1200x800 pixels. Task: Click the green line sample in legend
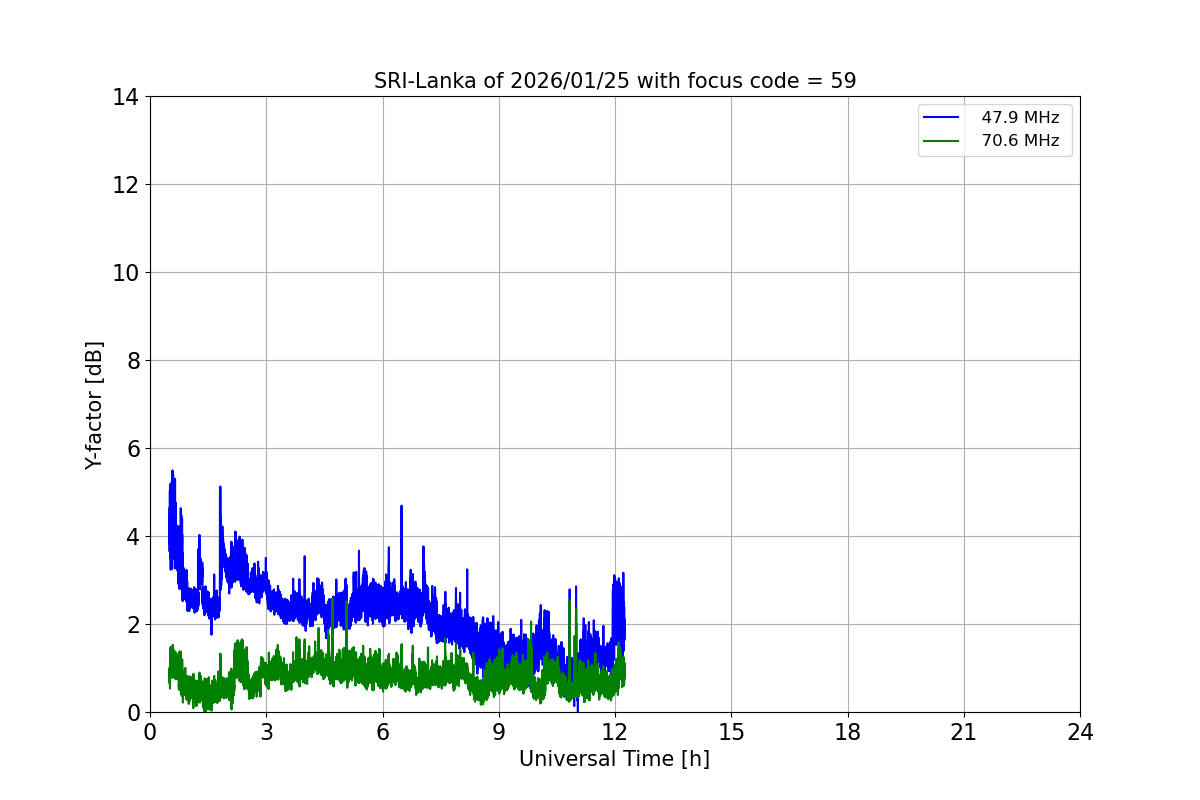tap(941, 141)
